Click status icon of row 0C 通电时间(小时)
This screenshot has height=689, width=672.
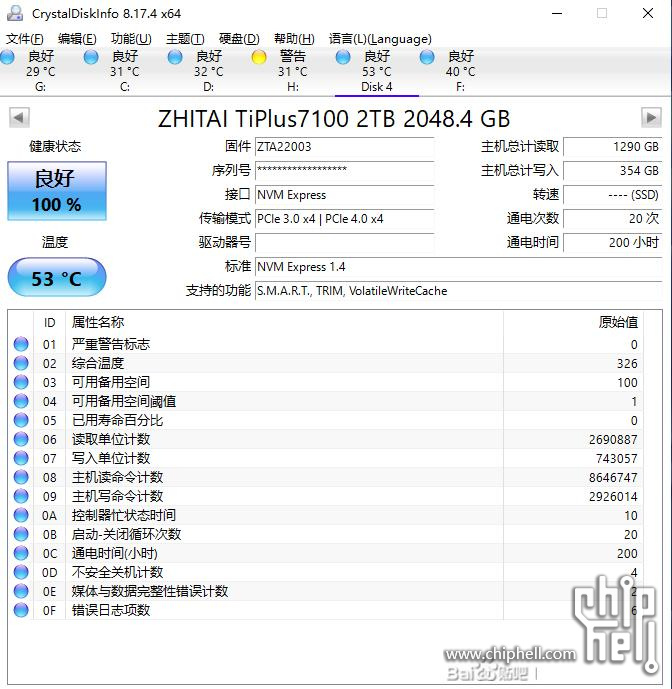[x=21, y=553]
